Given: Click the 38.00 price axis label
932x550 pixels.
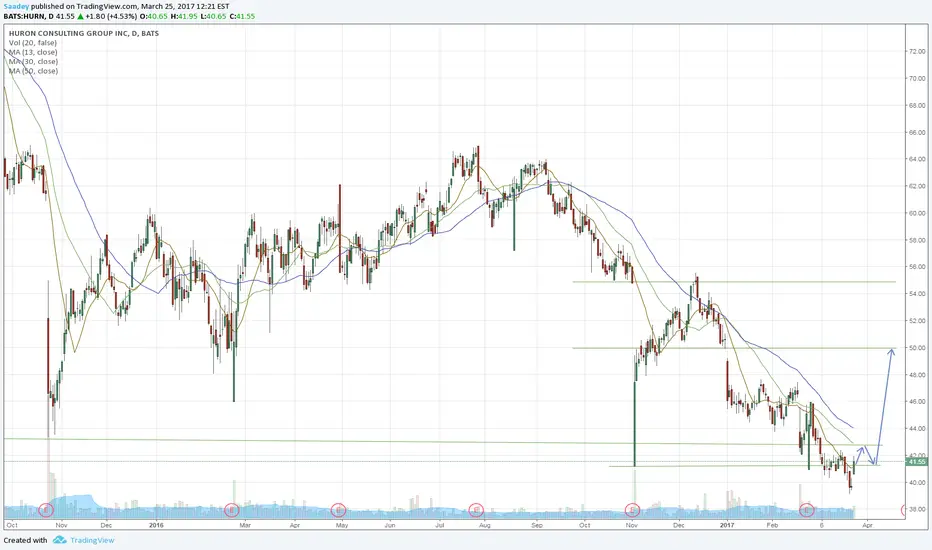Looking at the screenshot, I should point(917,510).
